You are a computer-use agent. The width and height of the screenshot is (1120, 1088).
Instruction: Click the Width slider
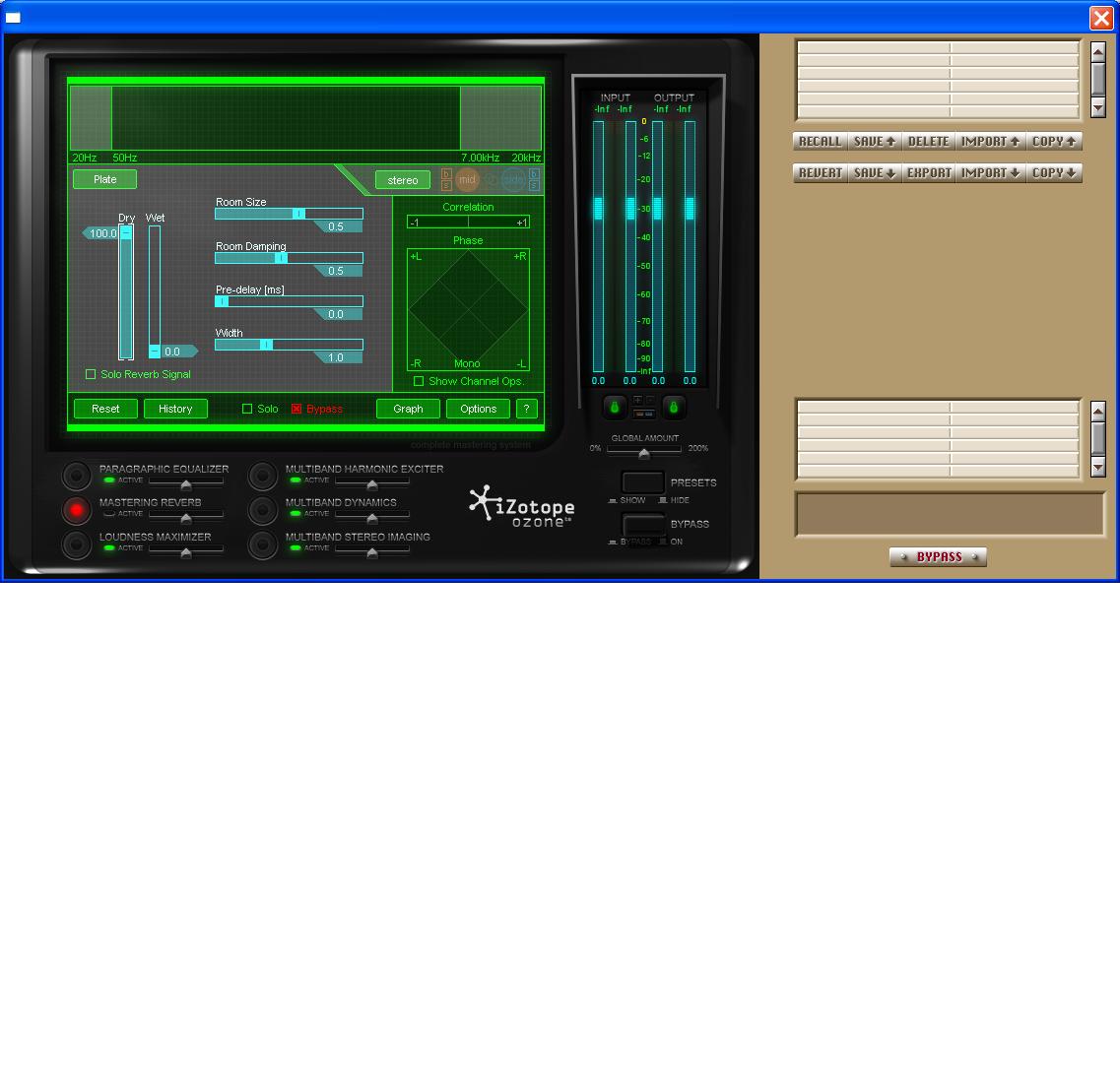290,345
